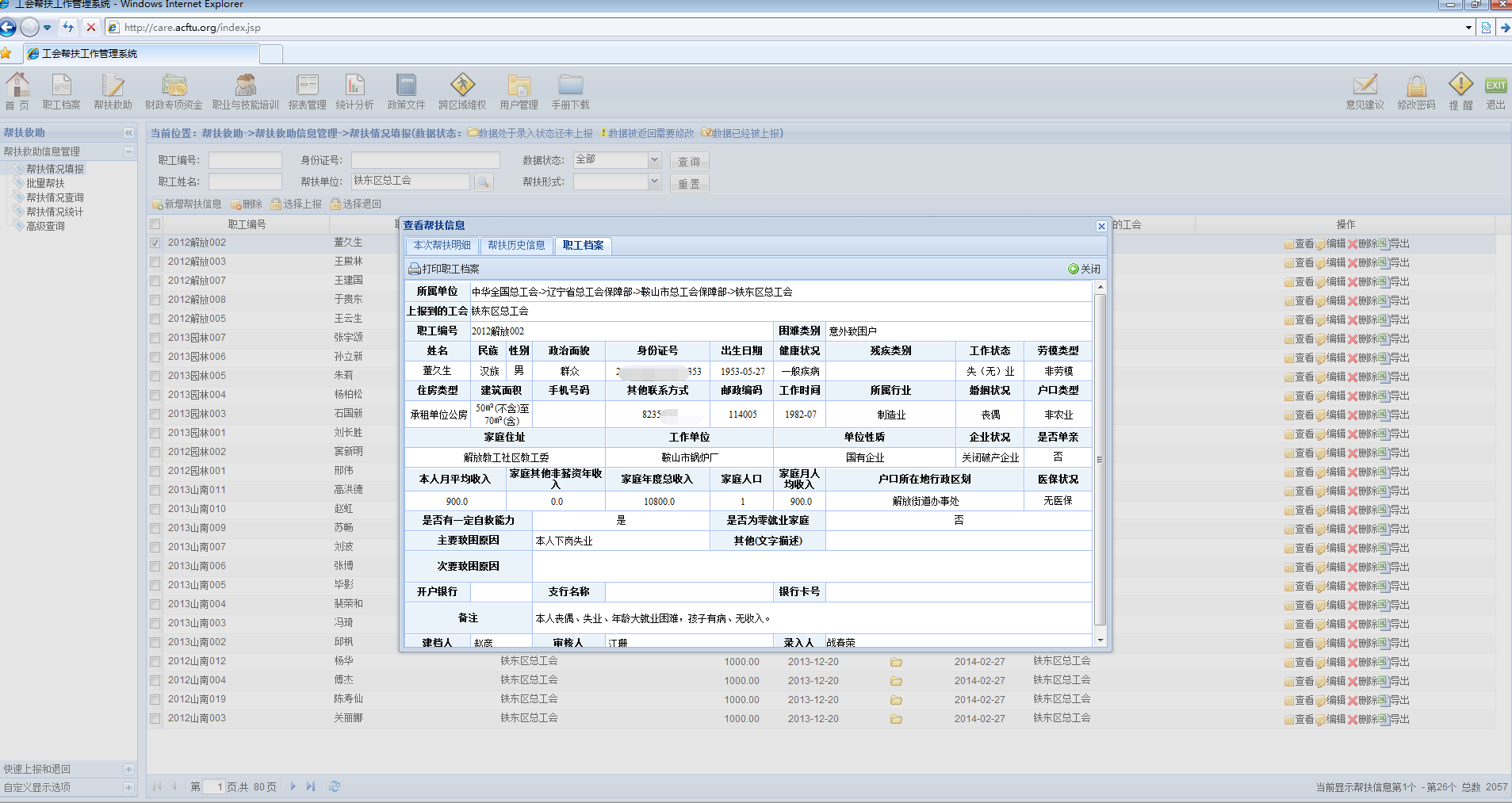This screenshot has width=1512, height=803.
Task: Click 重置 button
Action: [x=688, y=183]
